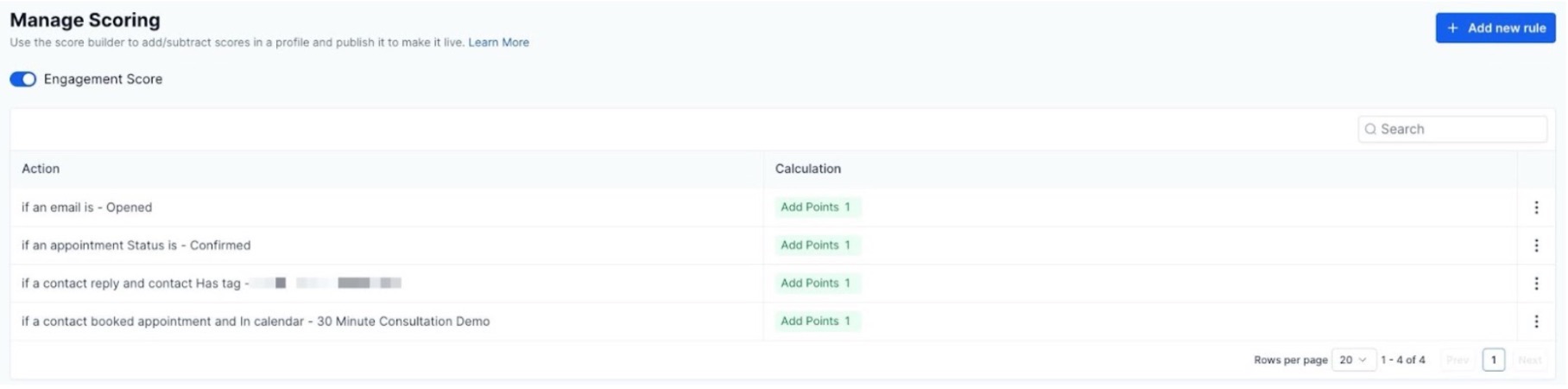Click the Next pagination button
The height and width of the screenshot is (389, 1568).
pyautogui.click(x=1529, y=360)
